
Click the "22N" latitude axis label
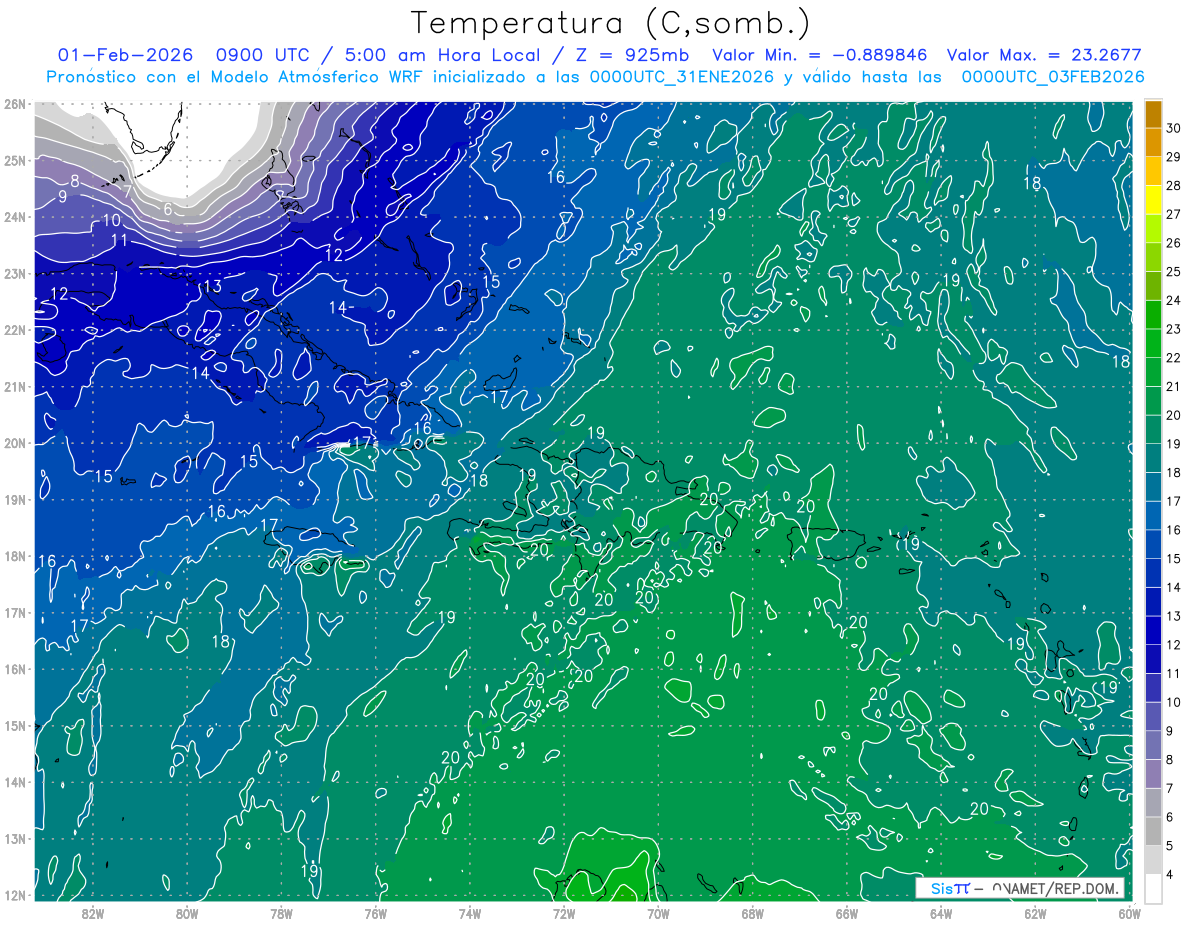coord(14,330)
